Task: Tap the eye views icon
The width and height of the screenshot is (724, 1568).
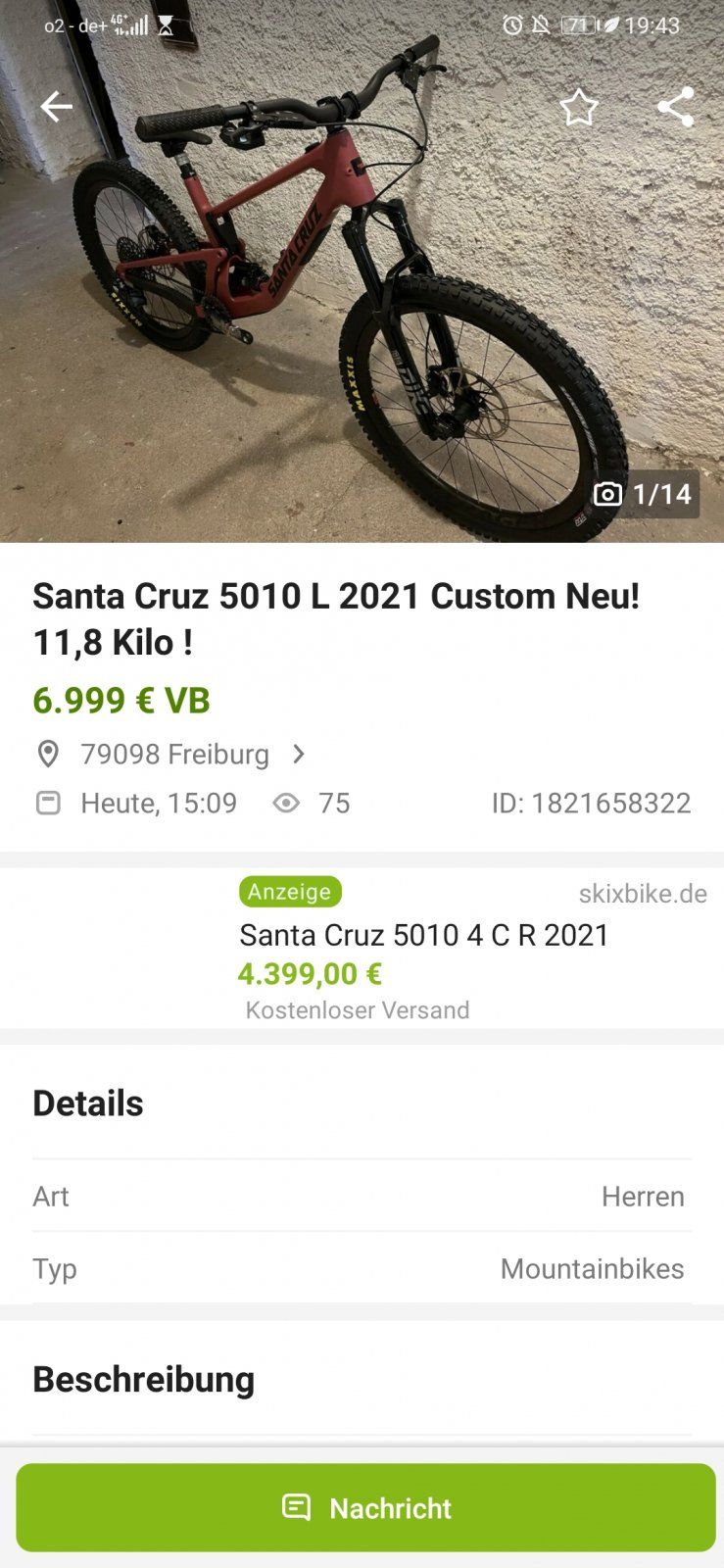Action: 286,804
